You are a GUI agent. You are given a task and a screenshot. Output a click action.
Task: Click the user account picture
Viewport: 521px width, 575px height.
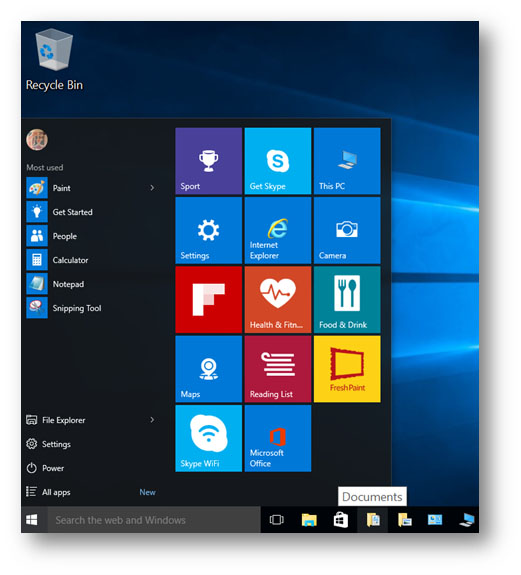[37, 140]
